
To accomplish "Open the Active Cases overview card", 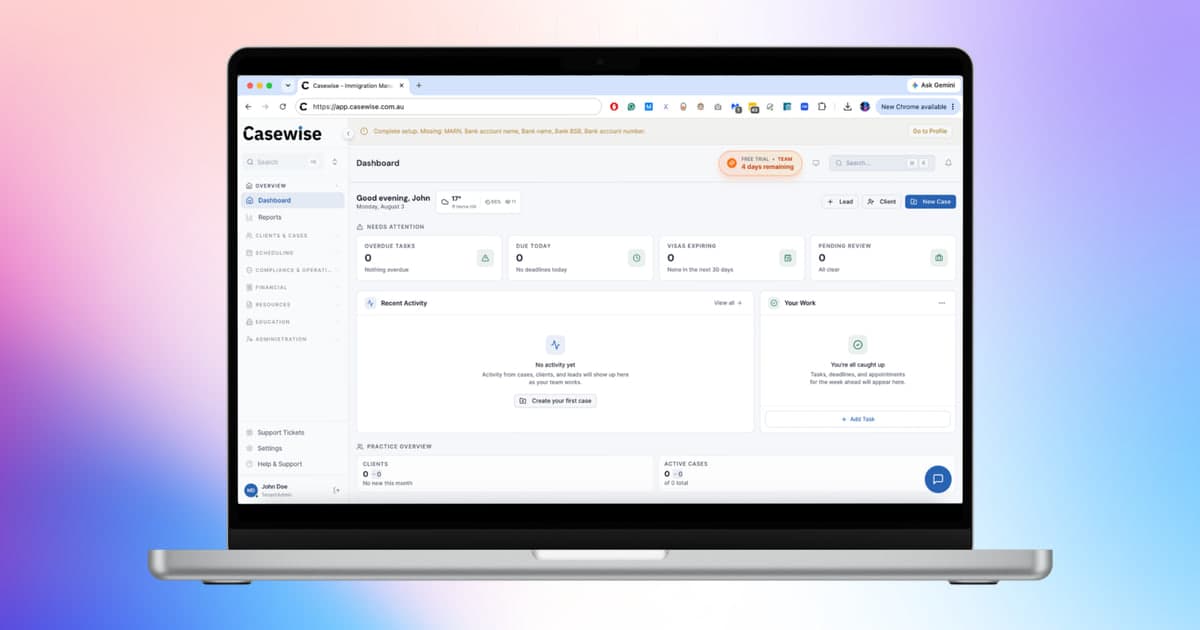I will (806, 474).
